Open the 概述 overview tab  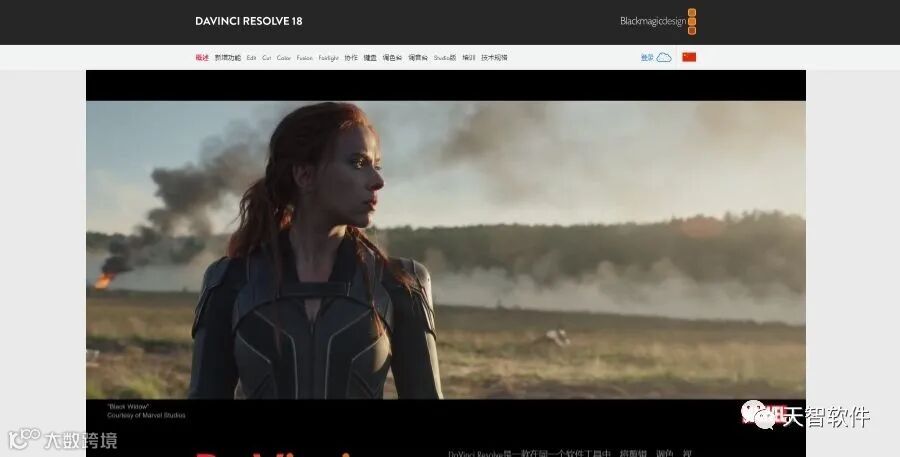click(x=202, y=57)
